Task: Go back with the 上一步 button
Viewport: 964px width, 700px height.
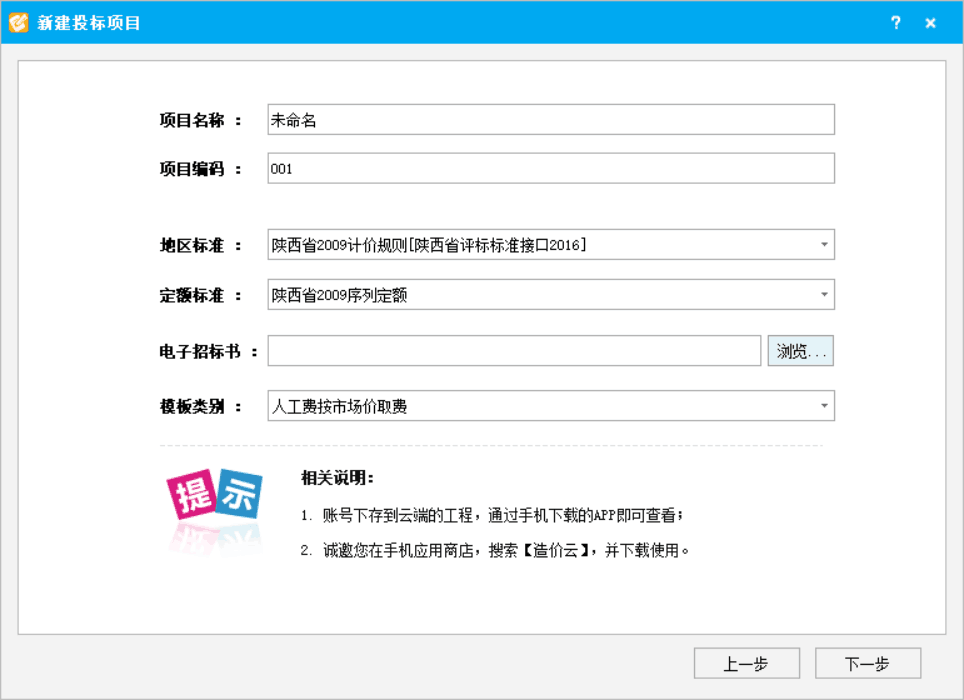Action: pyautogui.click(x=746, y=664)
